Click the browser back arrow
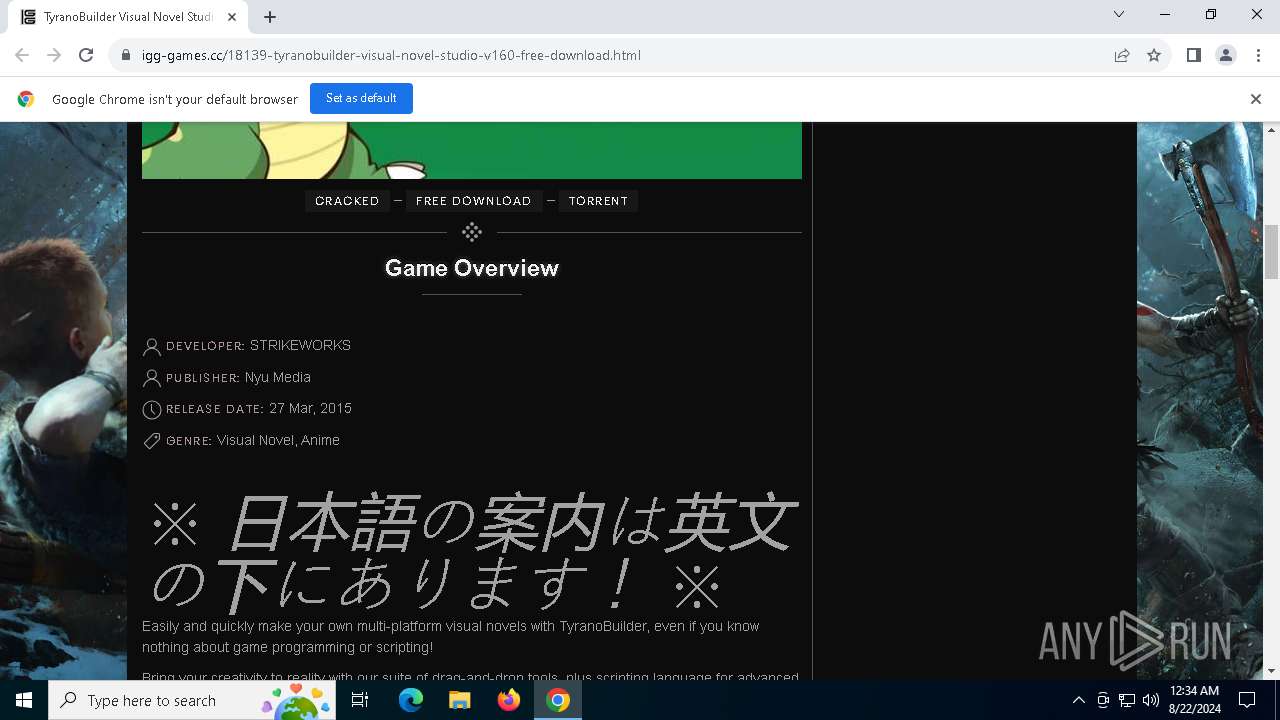Viewport: 1280px width, 720px height. [x=22, y=55]
